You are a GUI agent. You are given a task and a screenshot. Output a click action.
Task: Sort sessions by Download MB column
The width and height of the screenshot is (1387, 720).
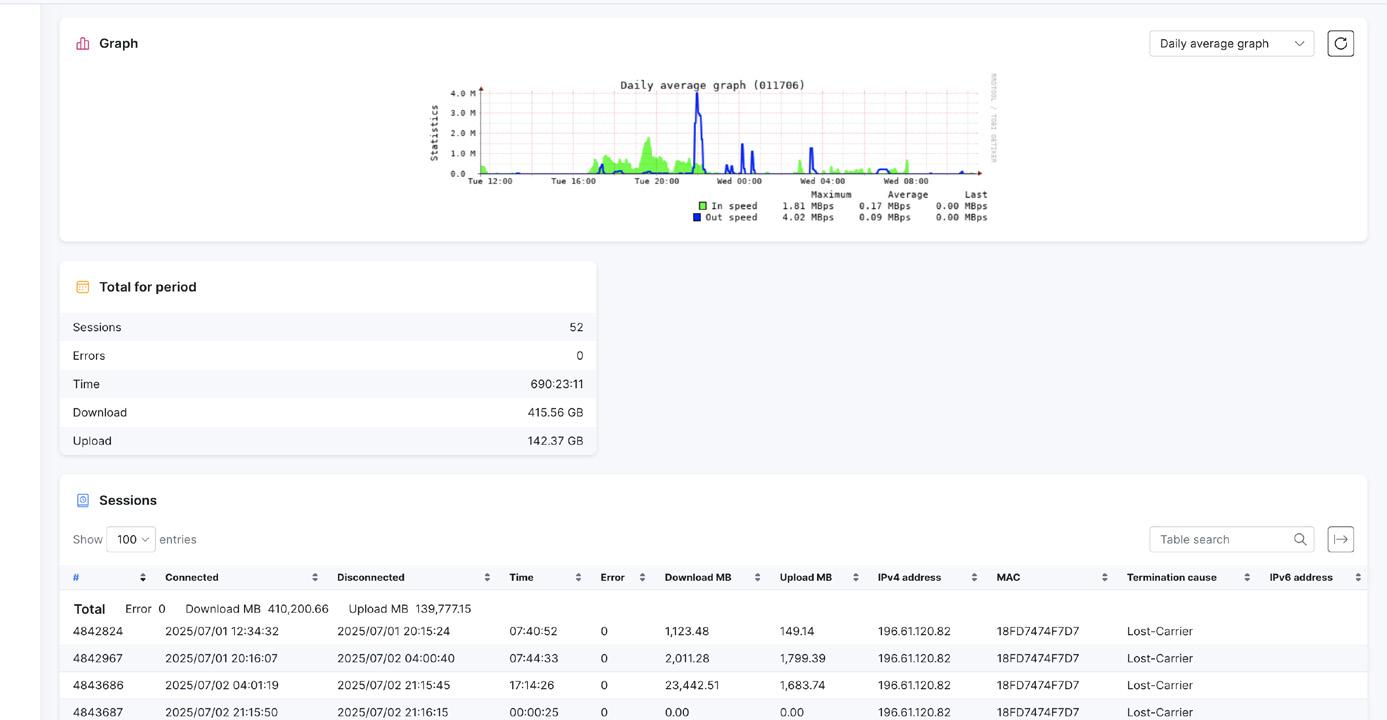(x=713, y=577)
